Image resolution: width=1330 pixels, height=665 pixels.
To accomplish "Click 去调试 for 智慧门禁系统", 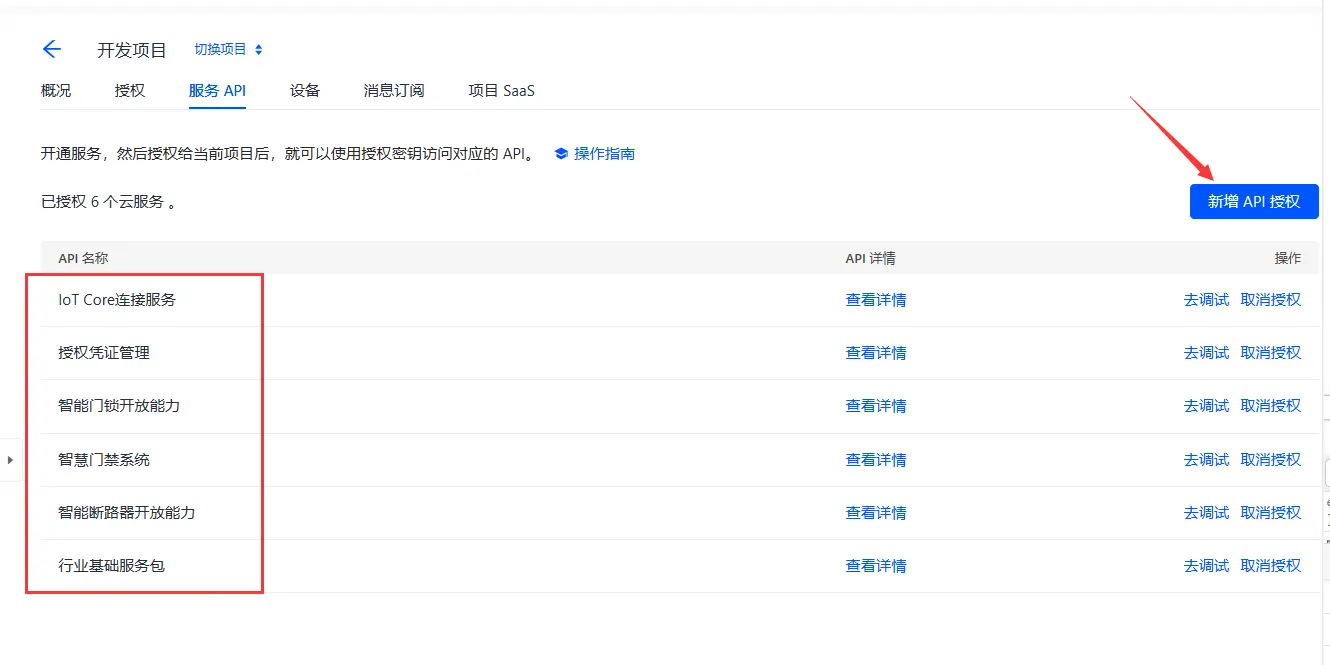I will [1206, 459].
